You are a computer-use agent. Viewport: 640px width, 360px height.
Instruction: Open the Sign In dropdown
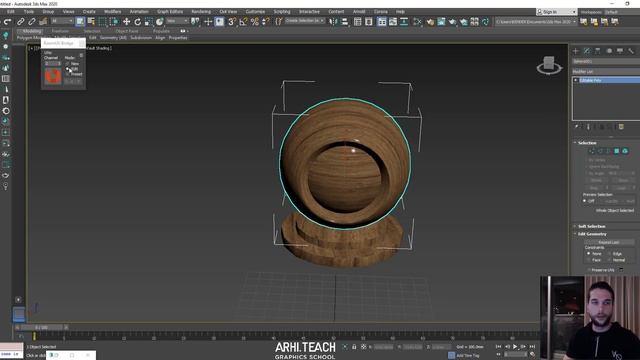[556, 12]
